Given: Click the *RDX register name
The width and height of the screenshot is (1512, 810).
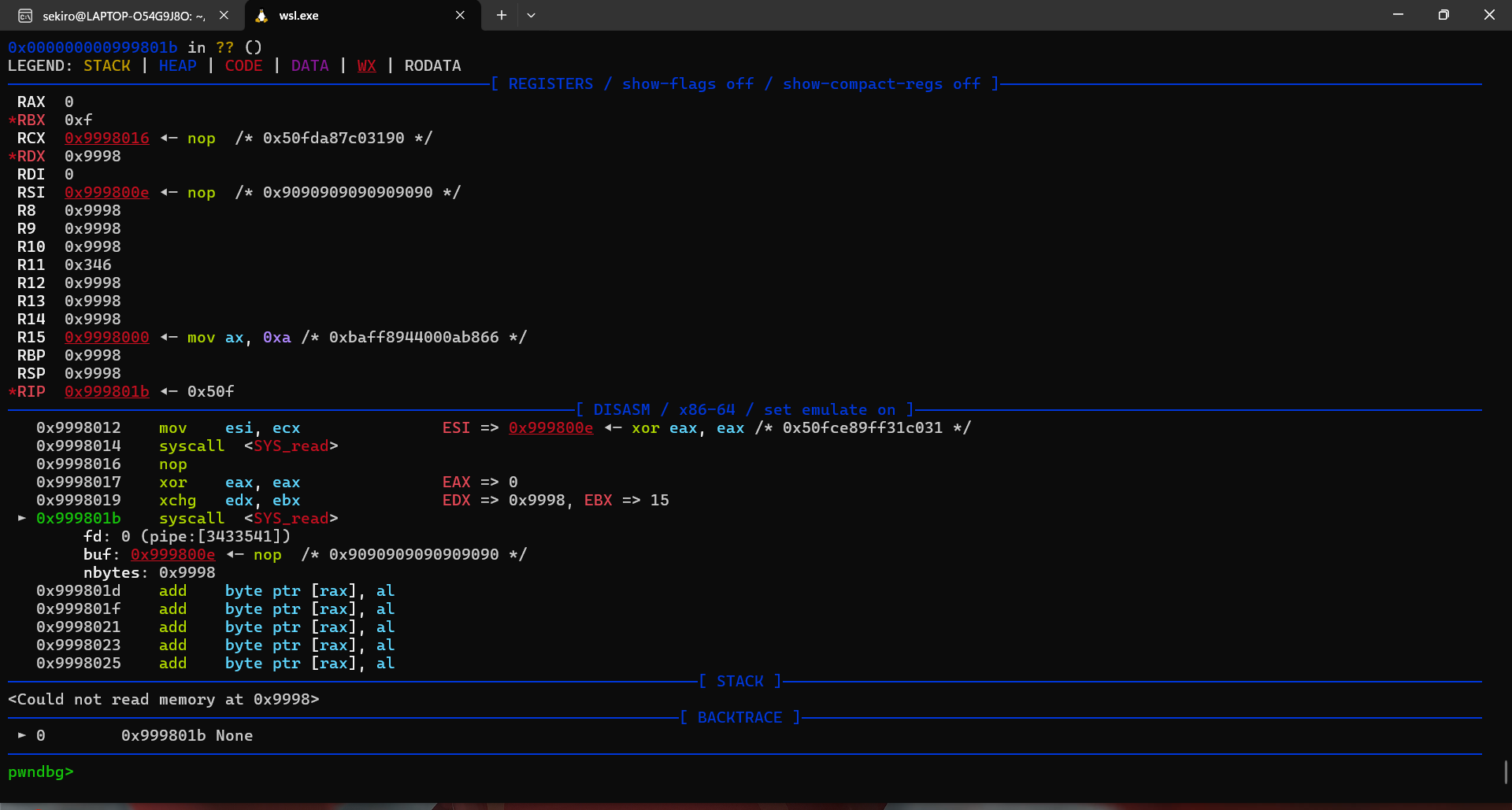Looking at the screenshot, I should click(27, 157).
